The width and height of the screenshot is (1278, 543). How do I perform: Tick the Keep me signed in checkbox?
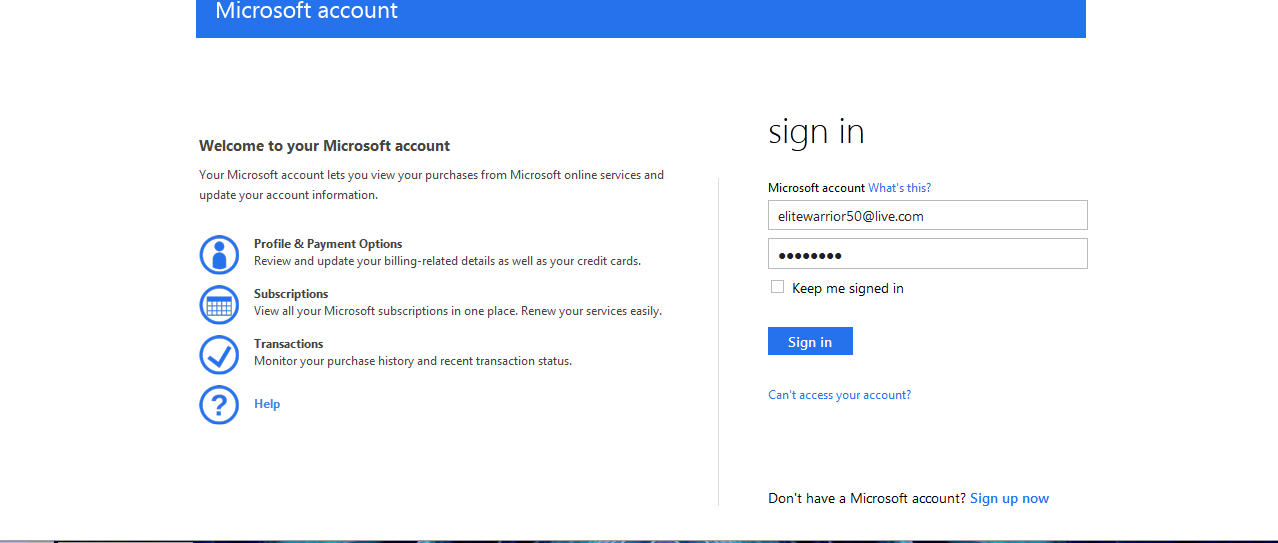coord(777,287)
